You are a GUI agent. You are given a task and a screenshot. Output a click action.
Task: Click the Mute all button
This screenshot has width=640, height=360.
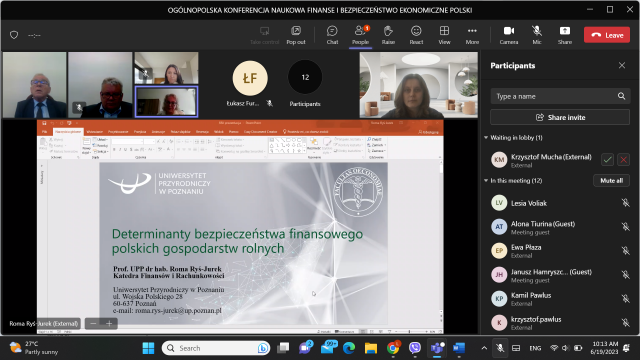[611, 180]
